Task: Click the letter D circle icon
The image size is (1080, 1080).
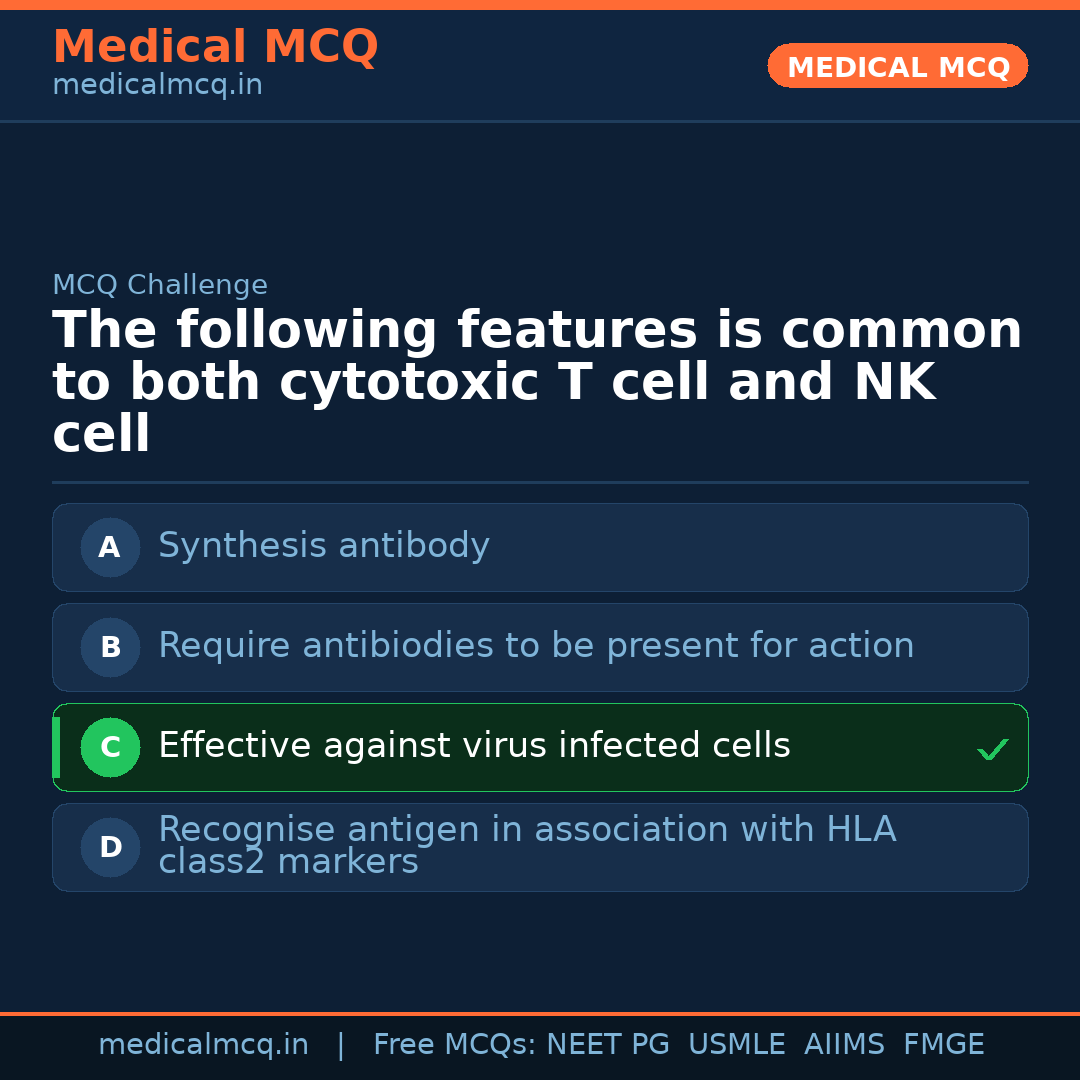Action: pyautogui.click(x=110, y=847)
